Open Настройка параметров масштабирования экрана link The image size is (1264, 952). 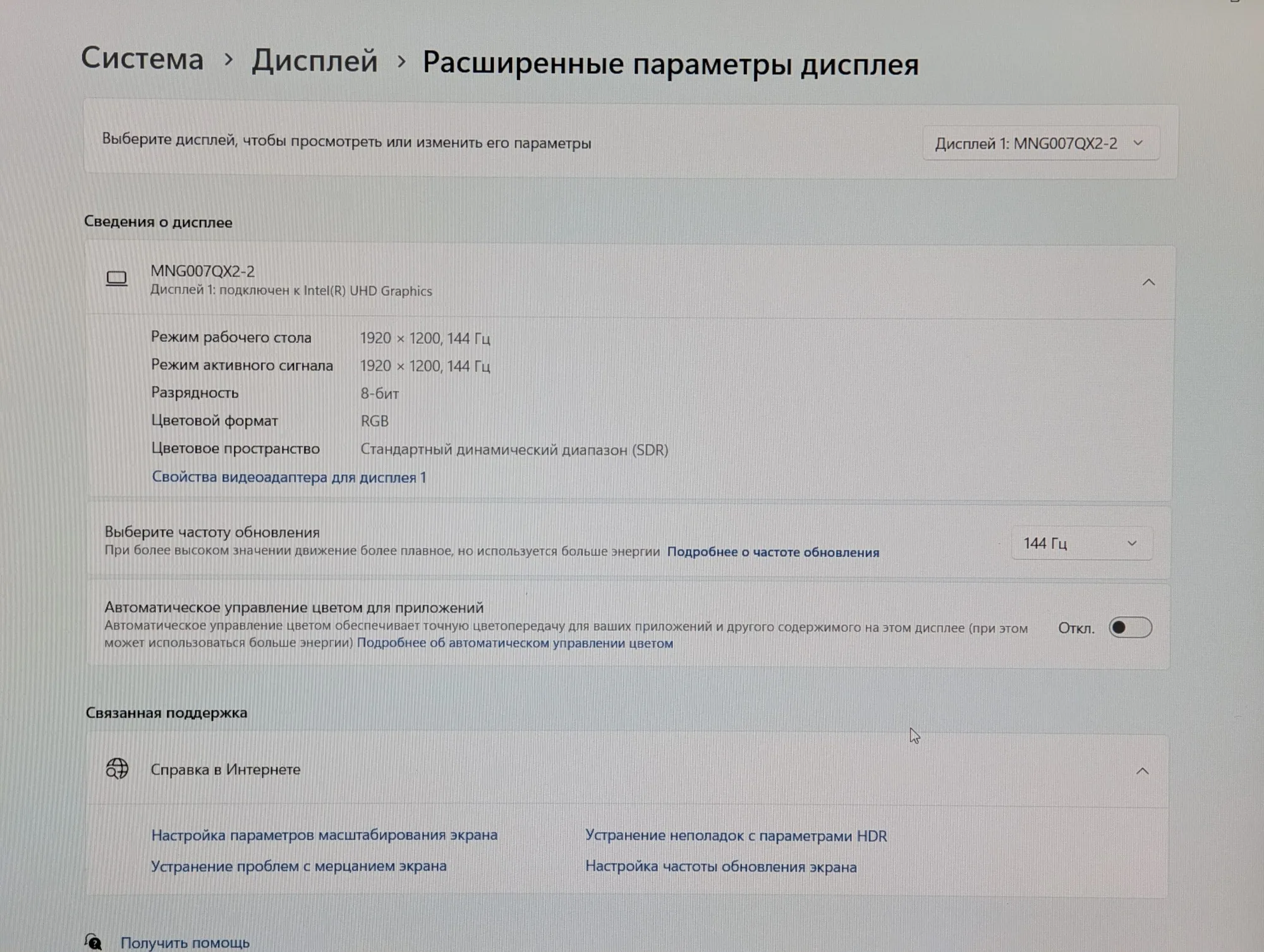coord(324,835)
